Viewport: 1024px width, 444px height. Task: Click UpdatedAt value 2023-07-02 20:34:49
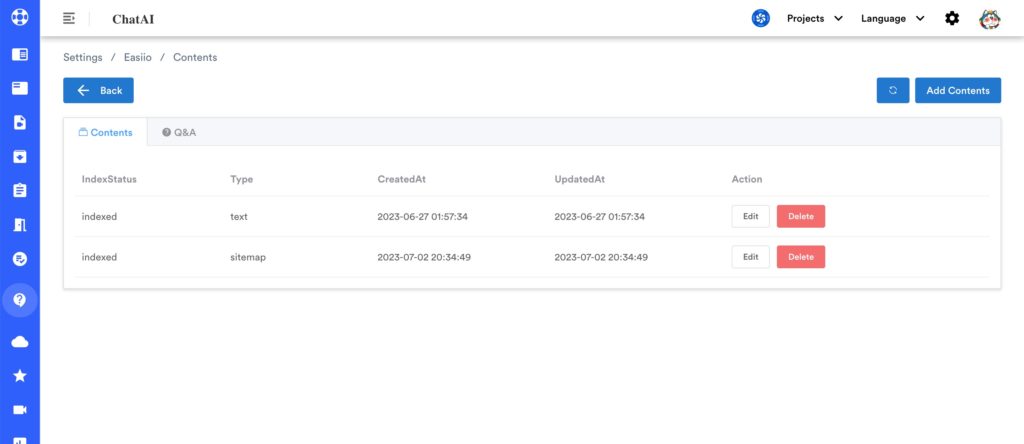(601, 257)
